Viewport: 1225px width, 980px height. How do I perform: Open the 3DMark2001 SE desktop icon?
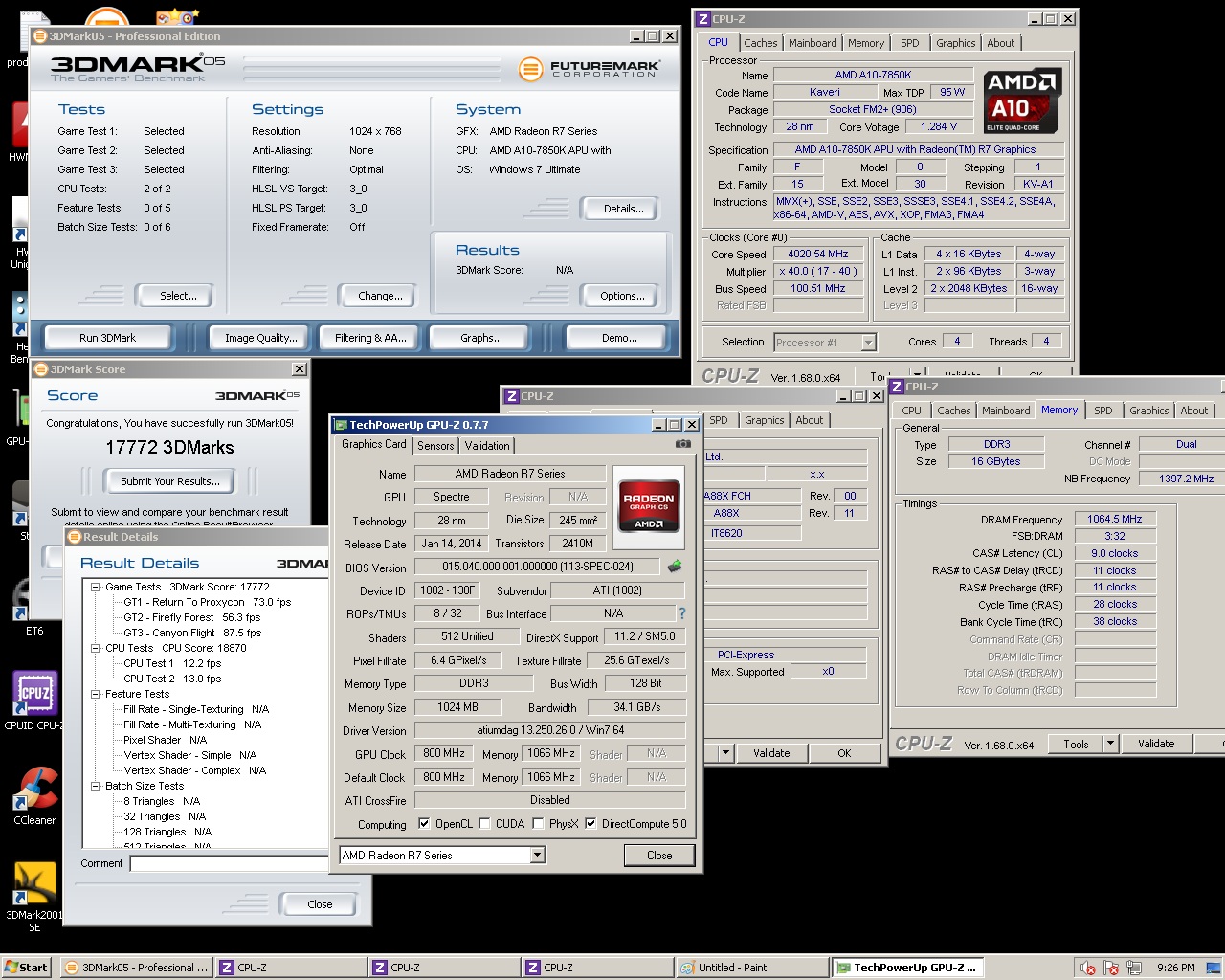click(x=34, y=898)
